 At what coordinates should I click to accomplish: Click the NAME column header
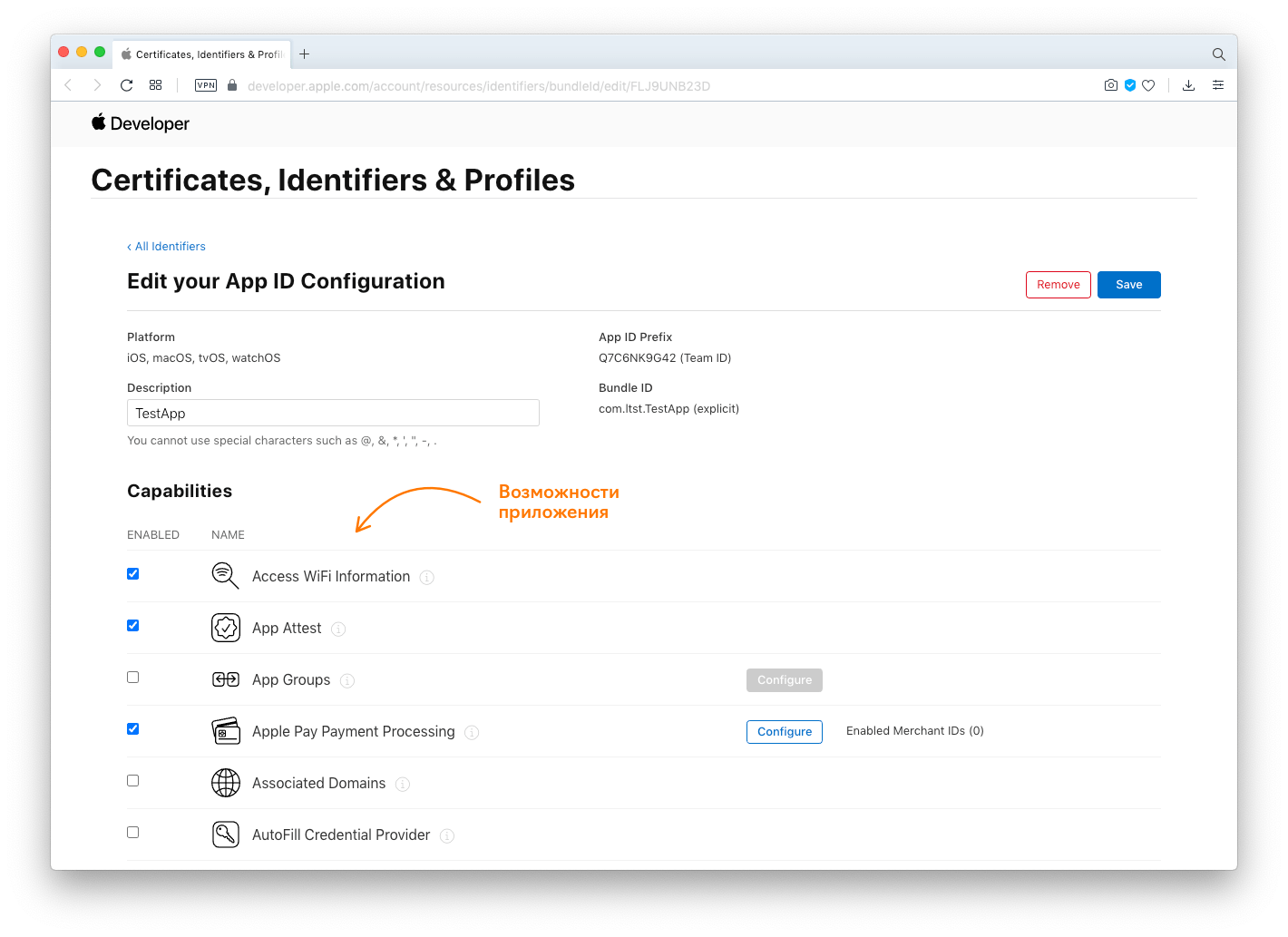[x=228, y=535]
